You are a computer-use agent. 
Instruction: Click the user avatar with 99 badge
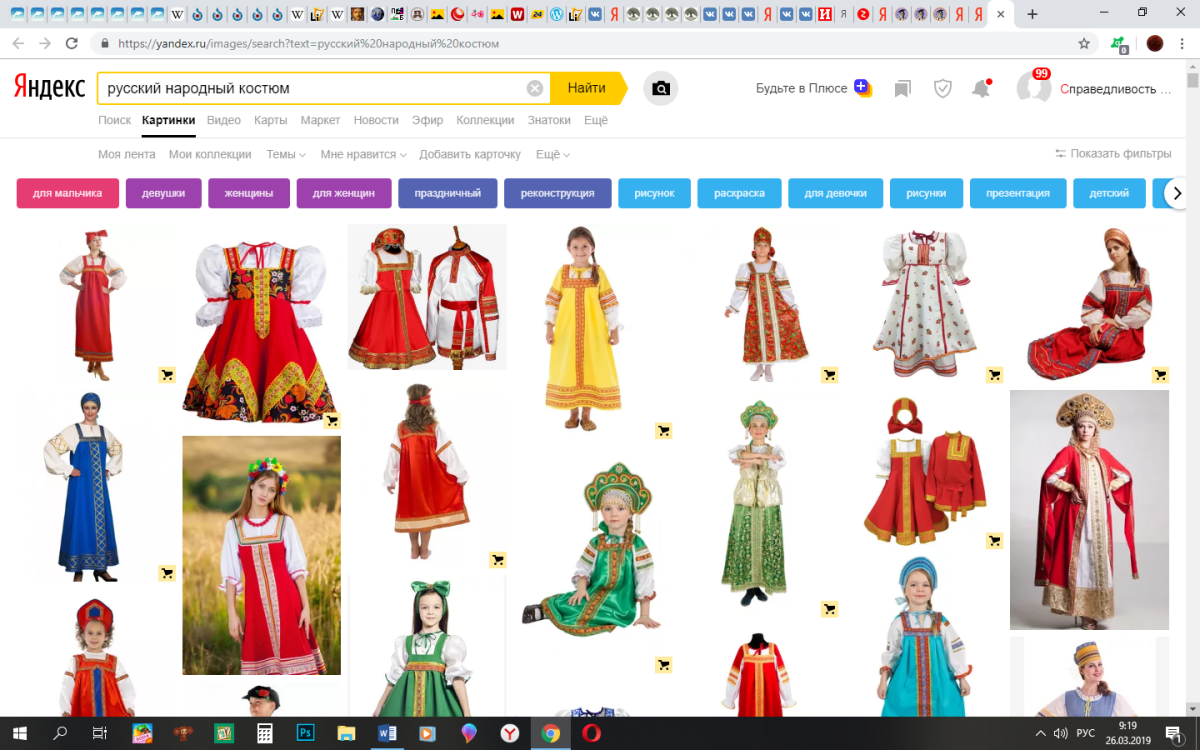click(x=1033, y=88)
